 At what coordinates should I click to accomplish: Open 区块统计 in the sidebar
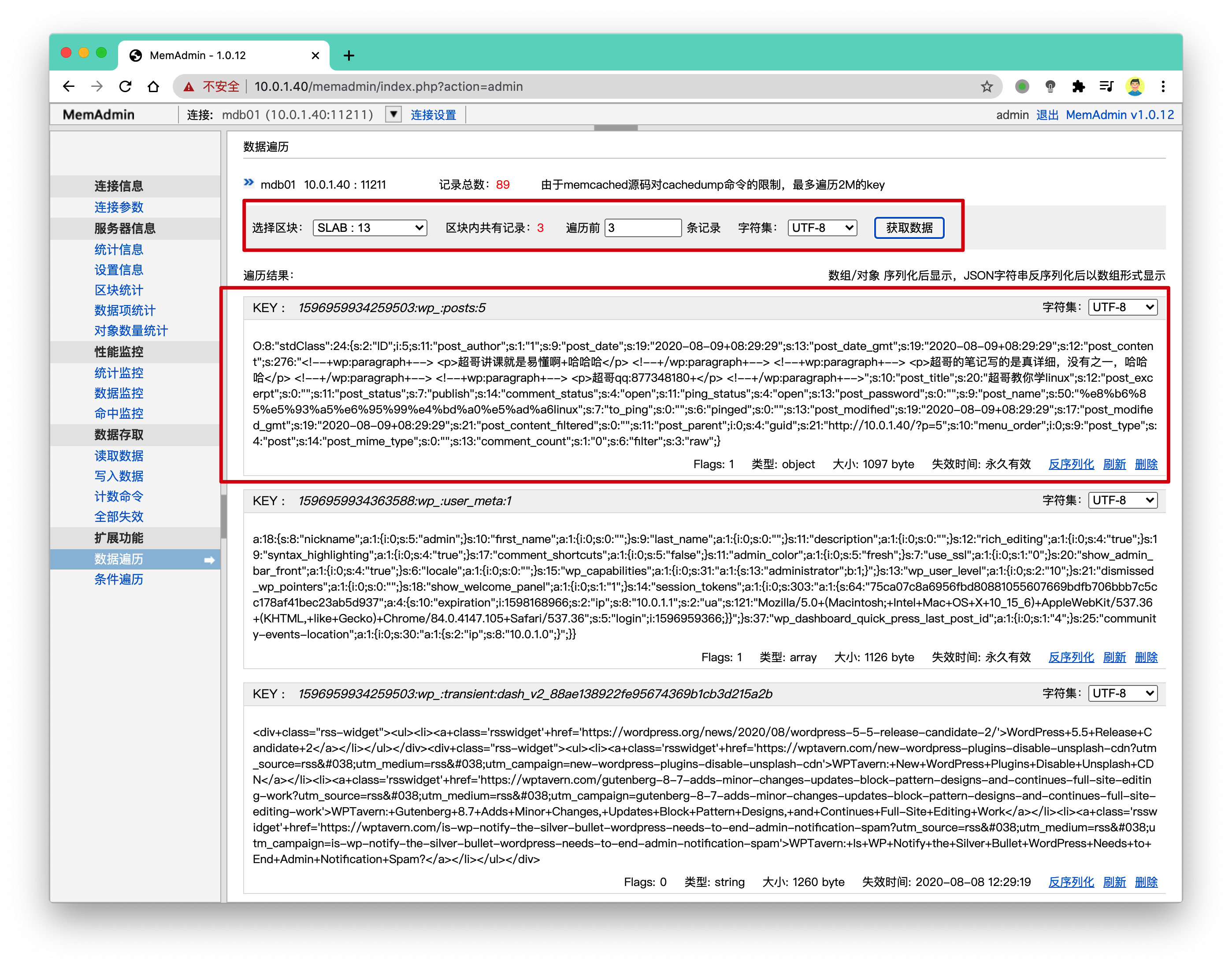point(119,290)
